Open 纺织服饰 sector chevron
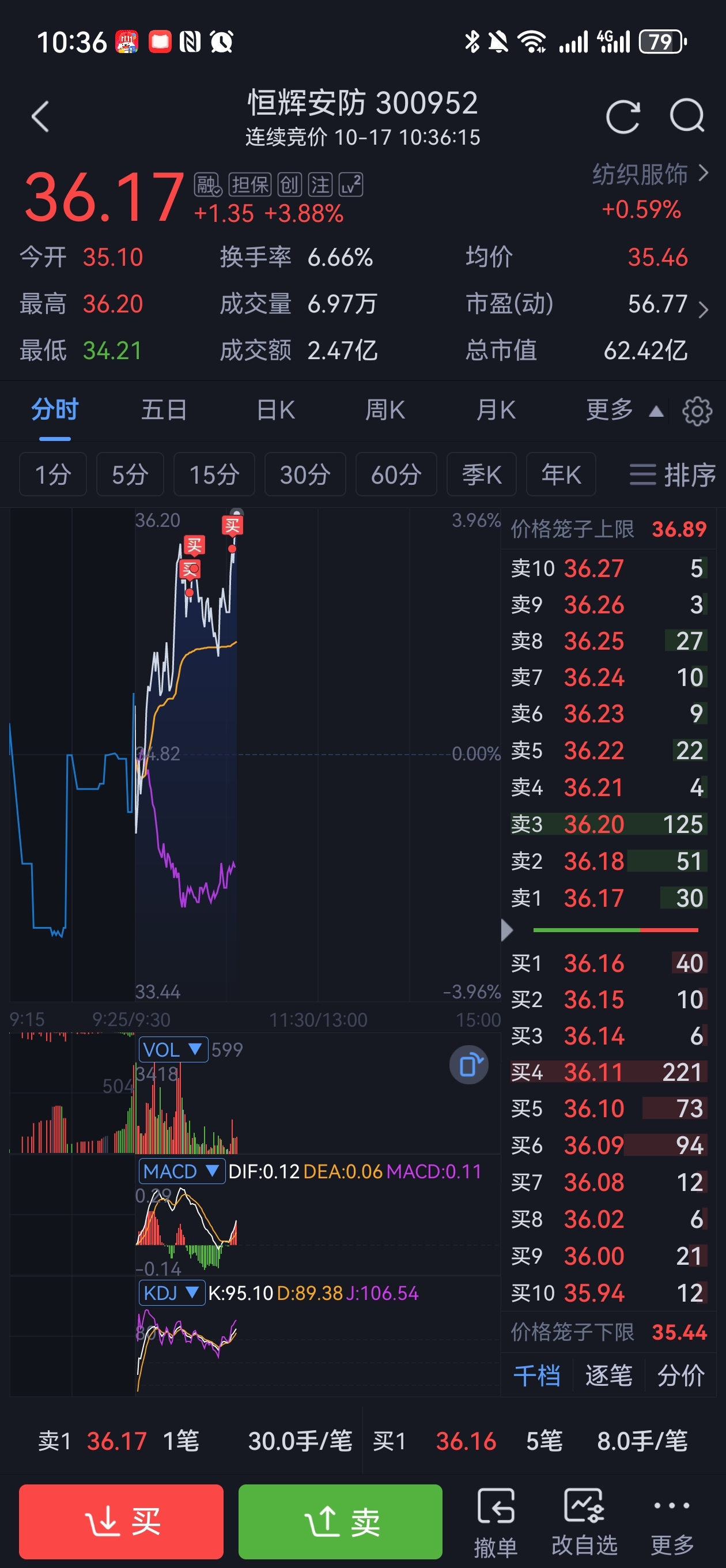Image resolution: width=726 pixels, height=1568 pixels. click(704, 174)
